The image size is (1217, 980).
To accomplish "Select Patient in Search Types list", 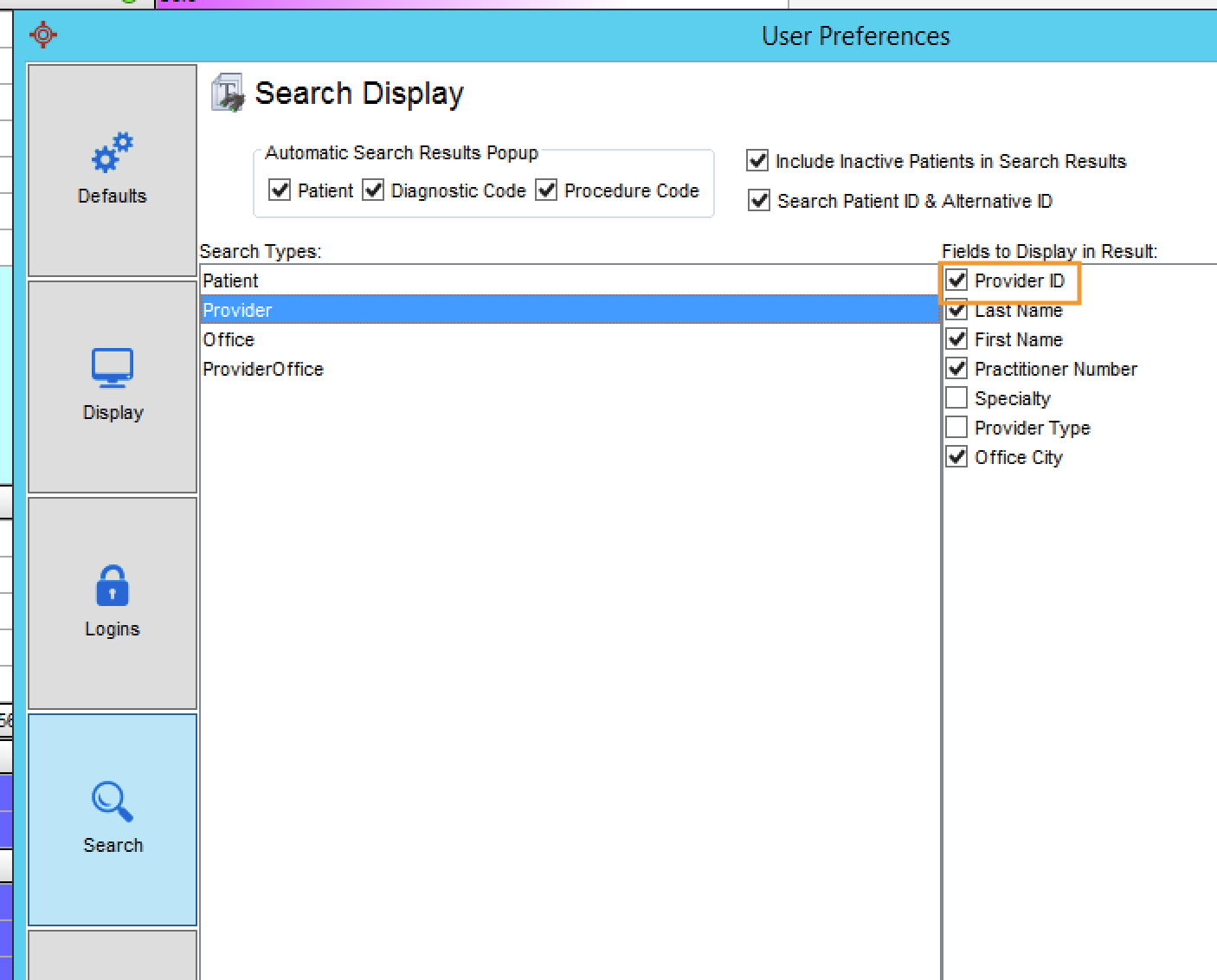I will [231, 280].
